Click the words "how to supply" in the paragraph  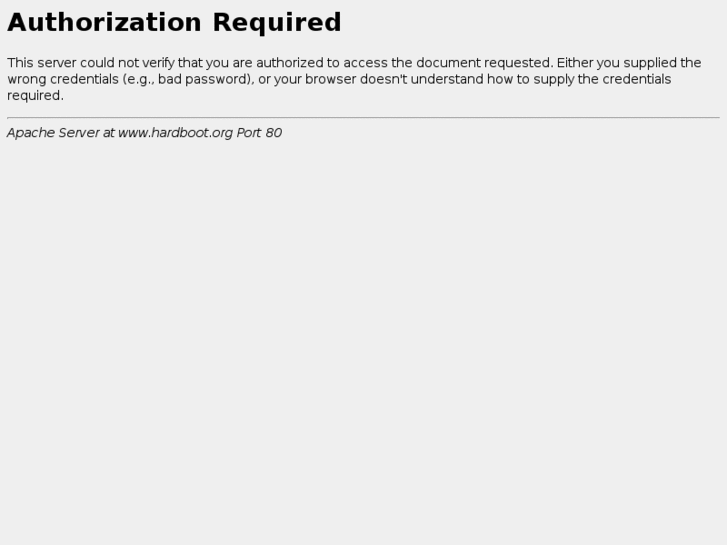click(x=530, y=79)
